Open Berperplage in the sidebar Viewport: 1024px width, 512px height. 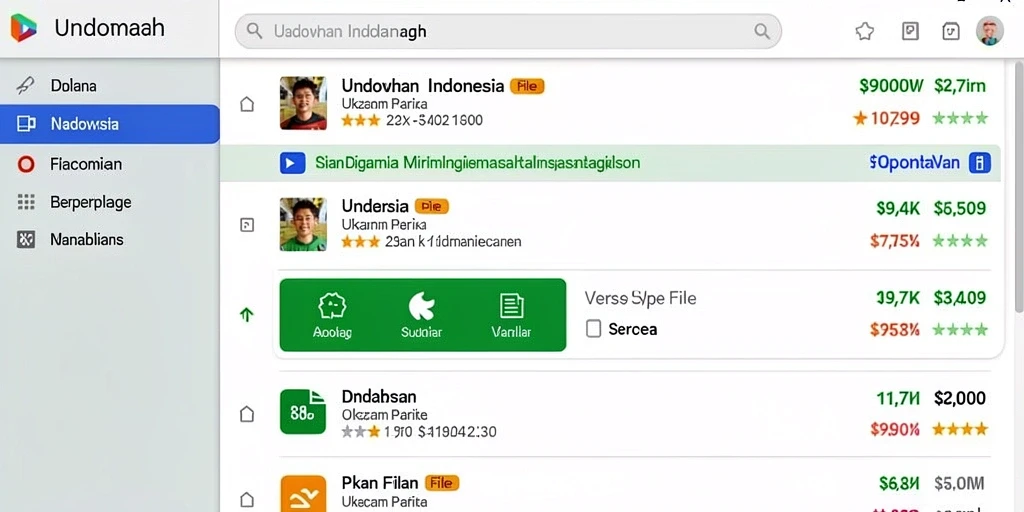click(110, 202)
